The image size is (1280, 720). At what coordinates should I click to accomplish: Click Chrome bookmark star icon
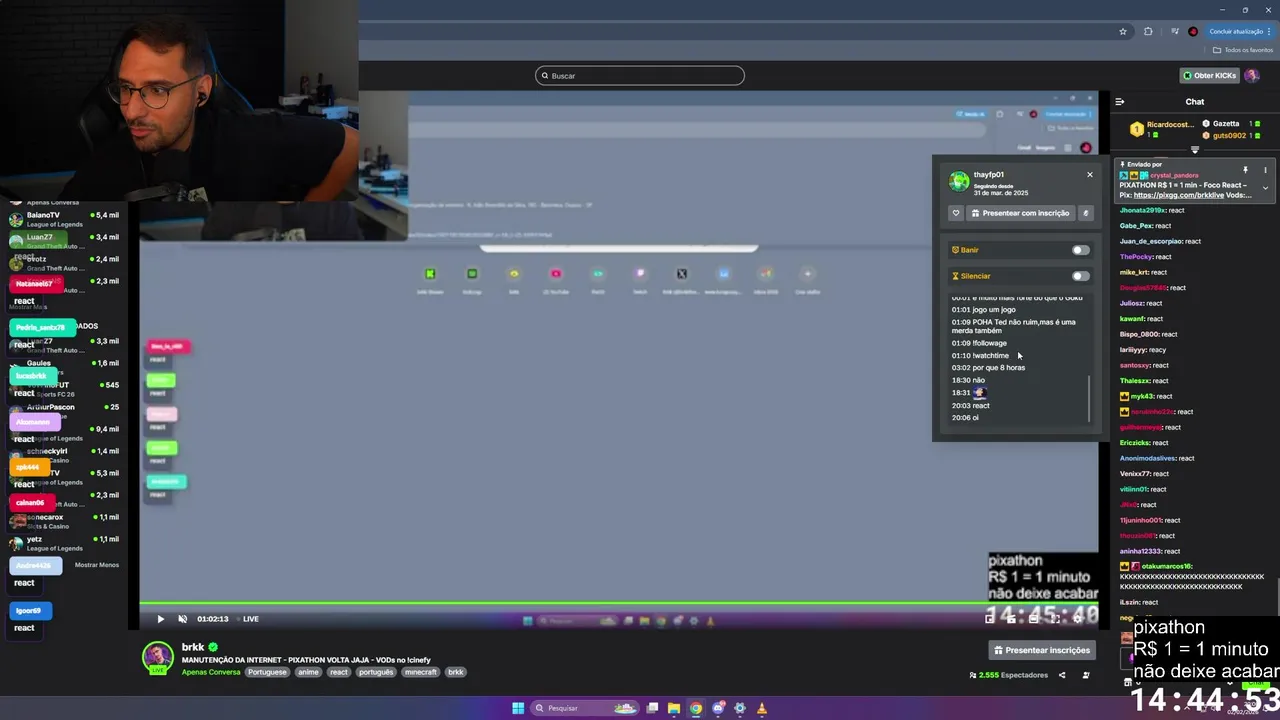coord(1123,31)
